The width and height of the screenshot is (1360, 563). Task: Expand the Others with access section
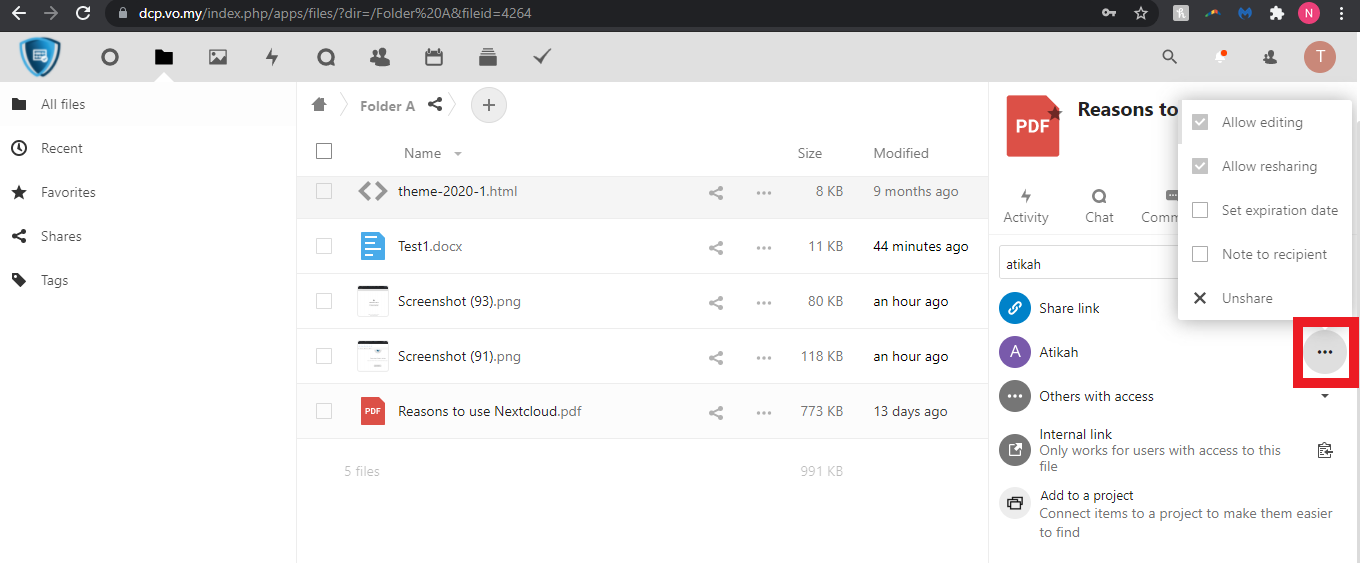click(x=1325, y=396)
